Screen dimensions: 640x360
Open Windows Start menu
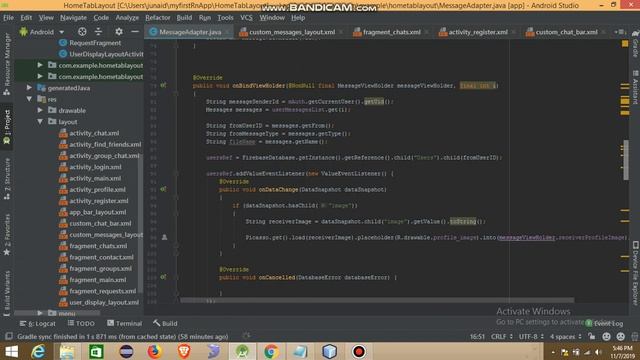tap(11, 352)
